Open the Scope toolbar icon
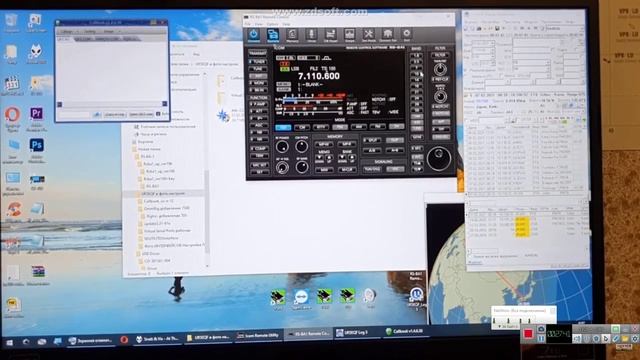 349,35
